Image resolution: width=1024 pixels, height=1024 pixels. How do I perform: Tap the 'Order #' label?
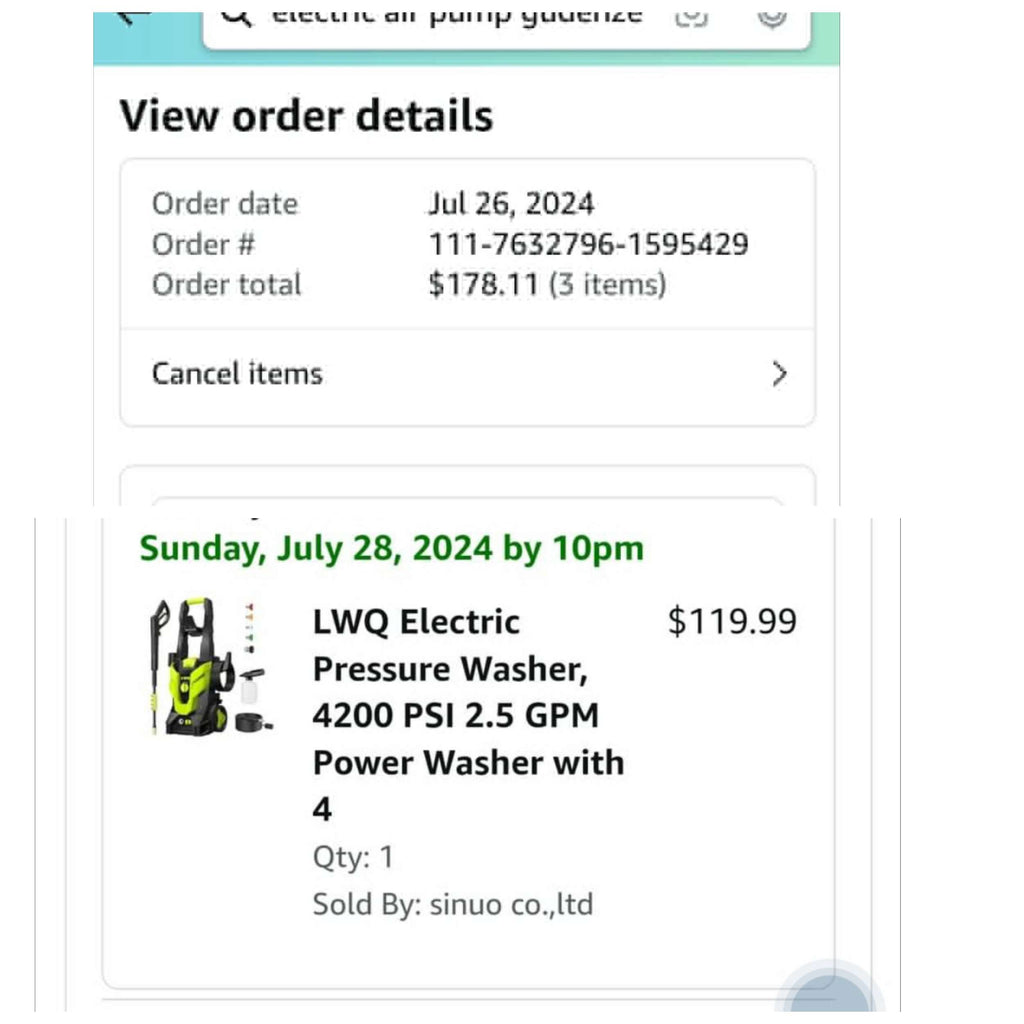coord(203,244)
